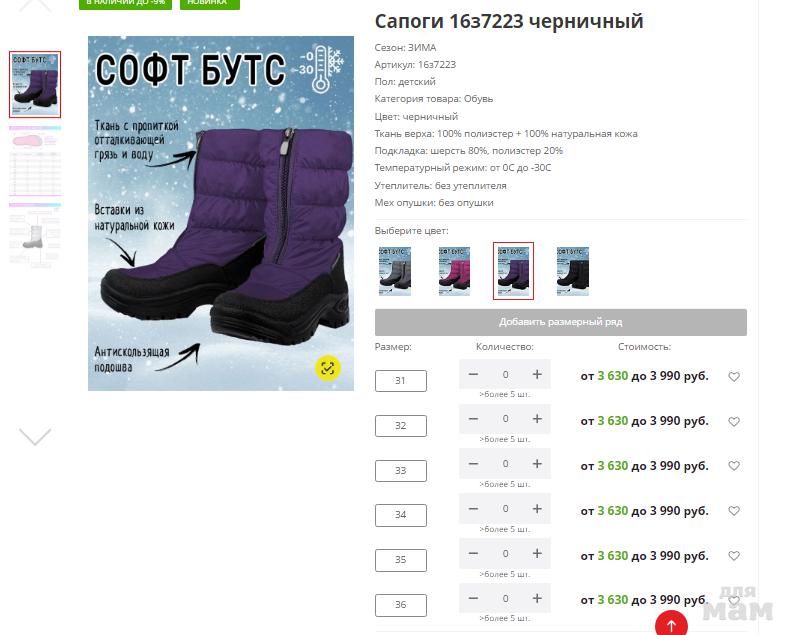Increase quantity for size 31 with plus
788x635 pixels.
pos(537,374)
